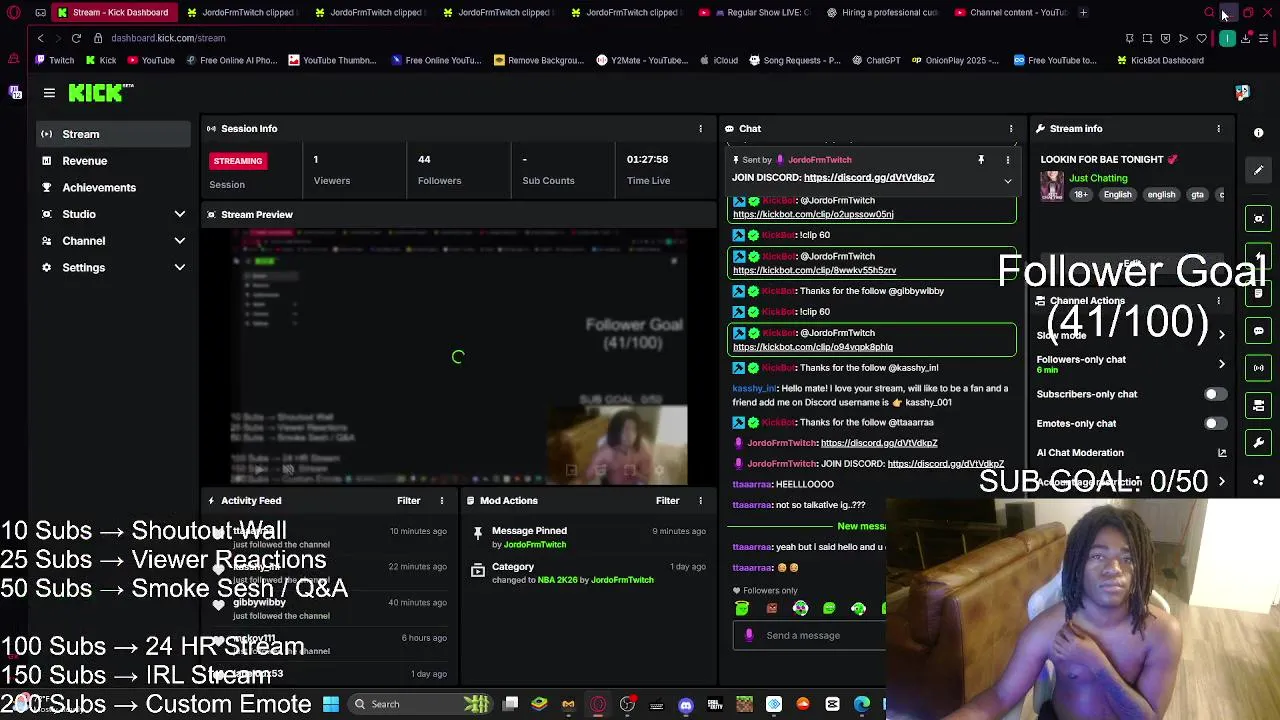Click the screenshot frame icon in right sidebar
The width and height of the screenshot is (1280, 720).
(x=1259, y=219)
